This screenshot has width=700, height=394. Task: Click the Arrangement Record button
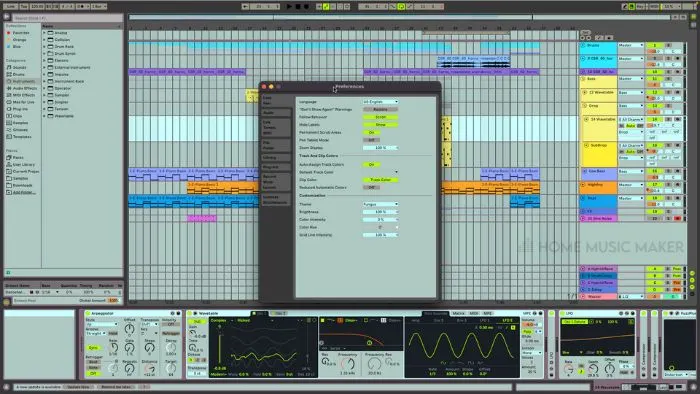(x=306, y=7)
